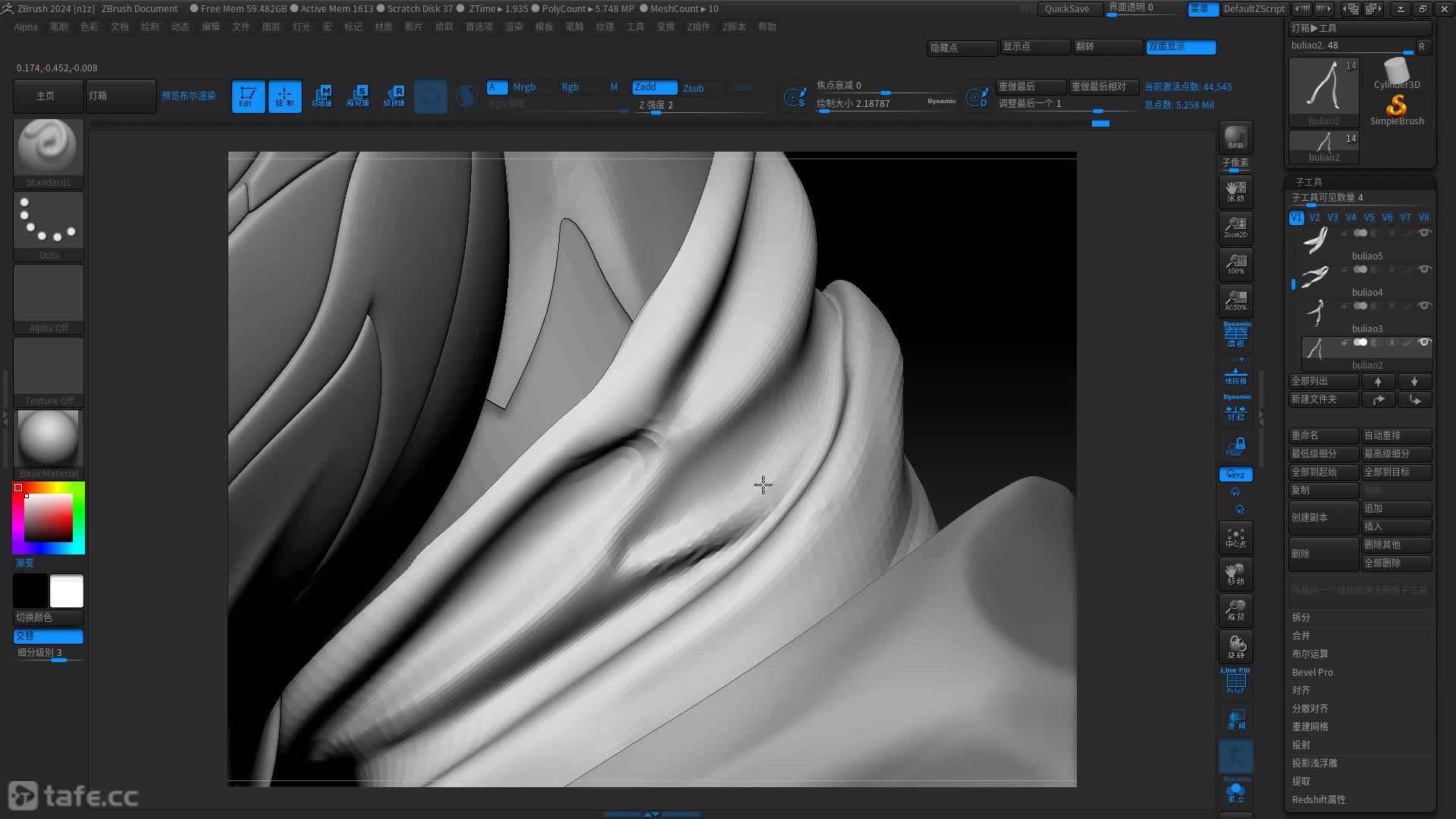Screen dimensions: 1456x819
Task: Open the 笔刷 (Brush) menu
Action: click(58, 27)
